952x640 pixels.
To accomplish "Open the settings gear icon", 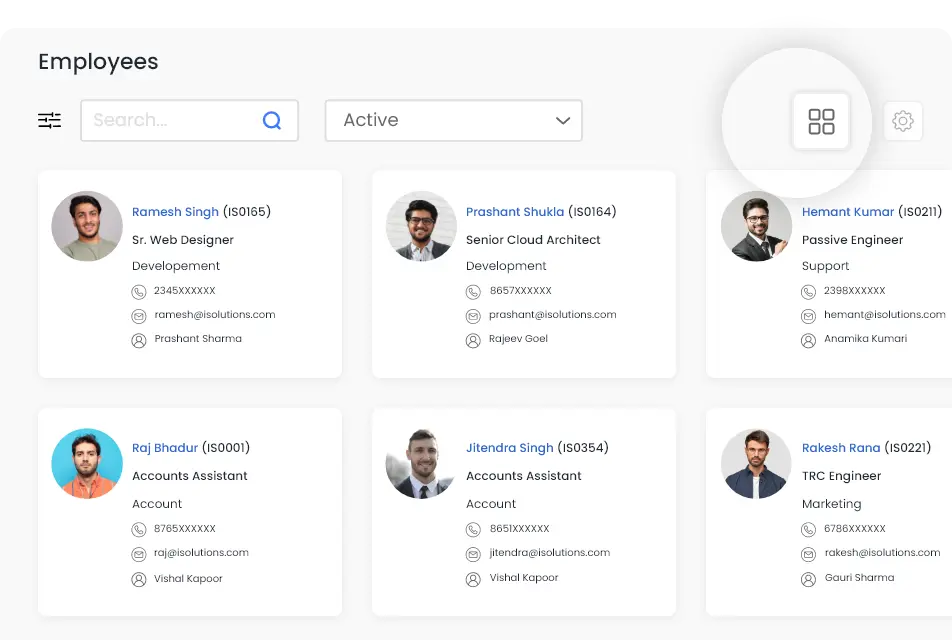I will pyautogui.click(x=903, y=121).
